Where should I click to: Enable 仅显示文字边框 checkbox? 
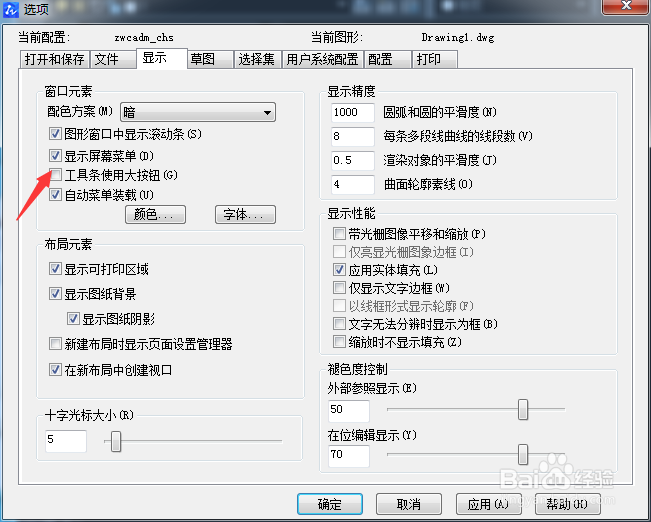tap(339, 288)
